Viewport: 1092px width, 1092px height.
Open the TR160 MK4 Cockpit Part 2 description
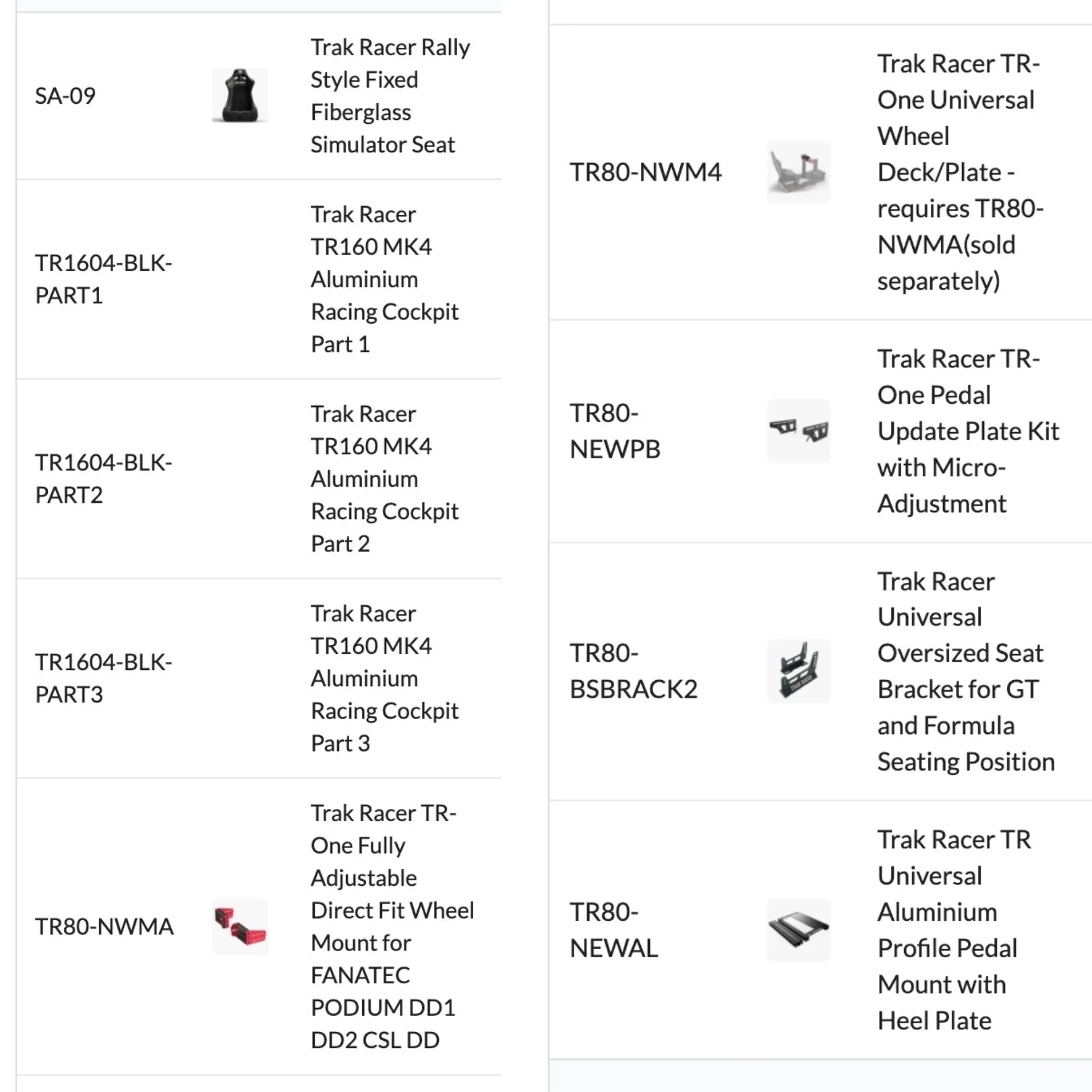click(385, 479)
